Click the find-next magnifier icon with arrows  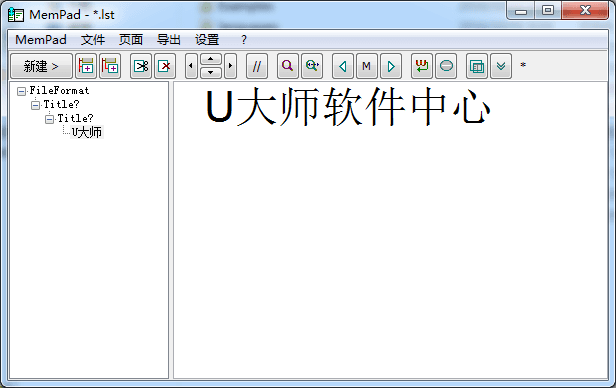click(312, 66)
